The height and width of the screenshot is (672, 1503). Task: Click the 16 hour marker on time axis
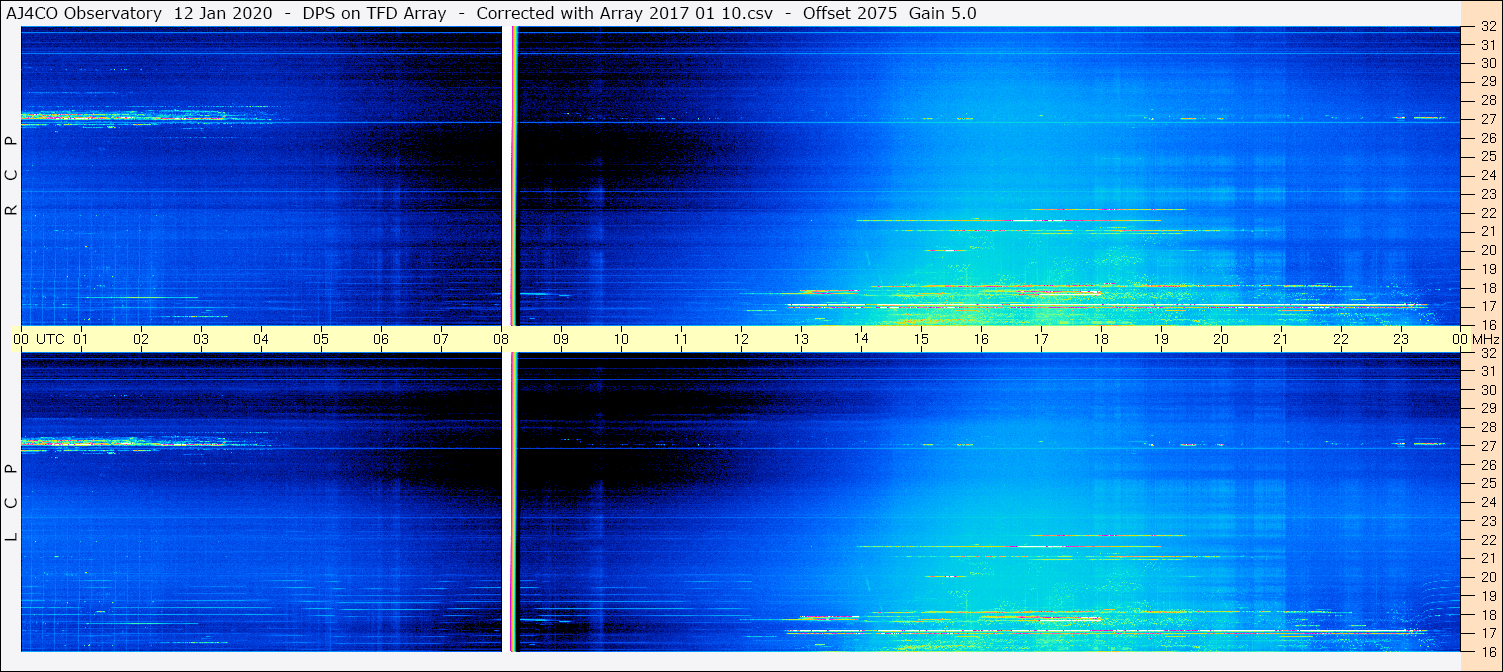[981, 339]
